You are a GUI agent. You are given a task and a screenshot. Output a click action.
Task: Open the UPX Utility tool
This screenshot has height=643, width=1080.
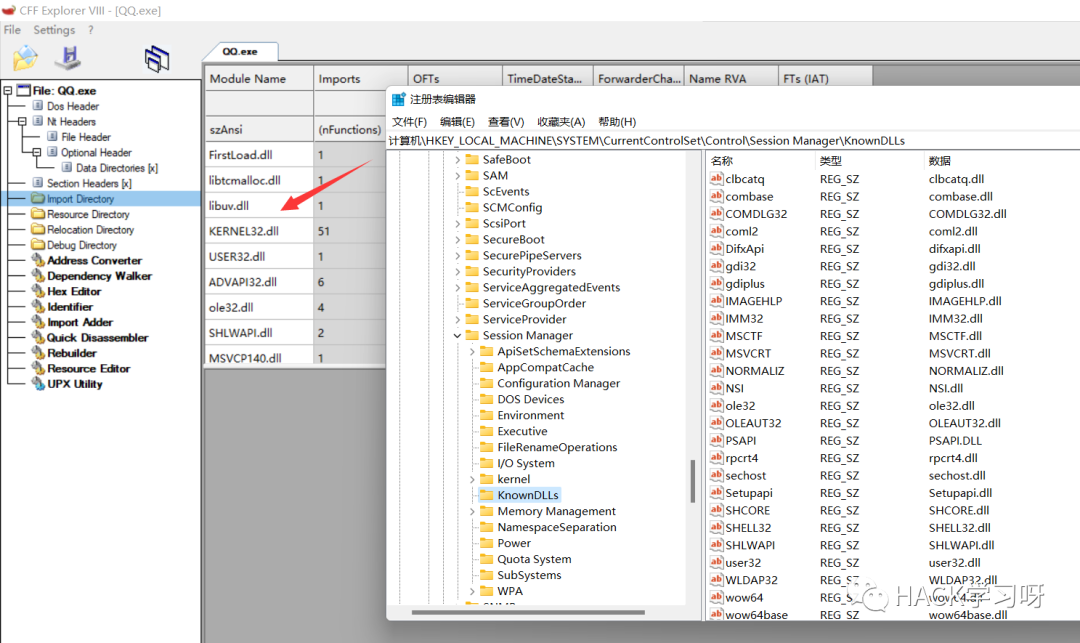pos(74,384)
